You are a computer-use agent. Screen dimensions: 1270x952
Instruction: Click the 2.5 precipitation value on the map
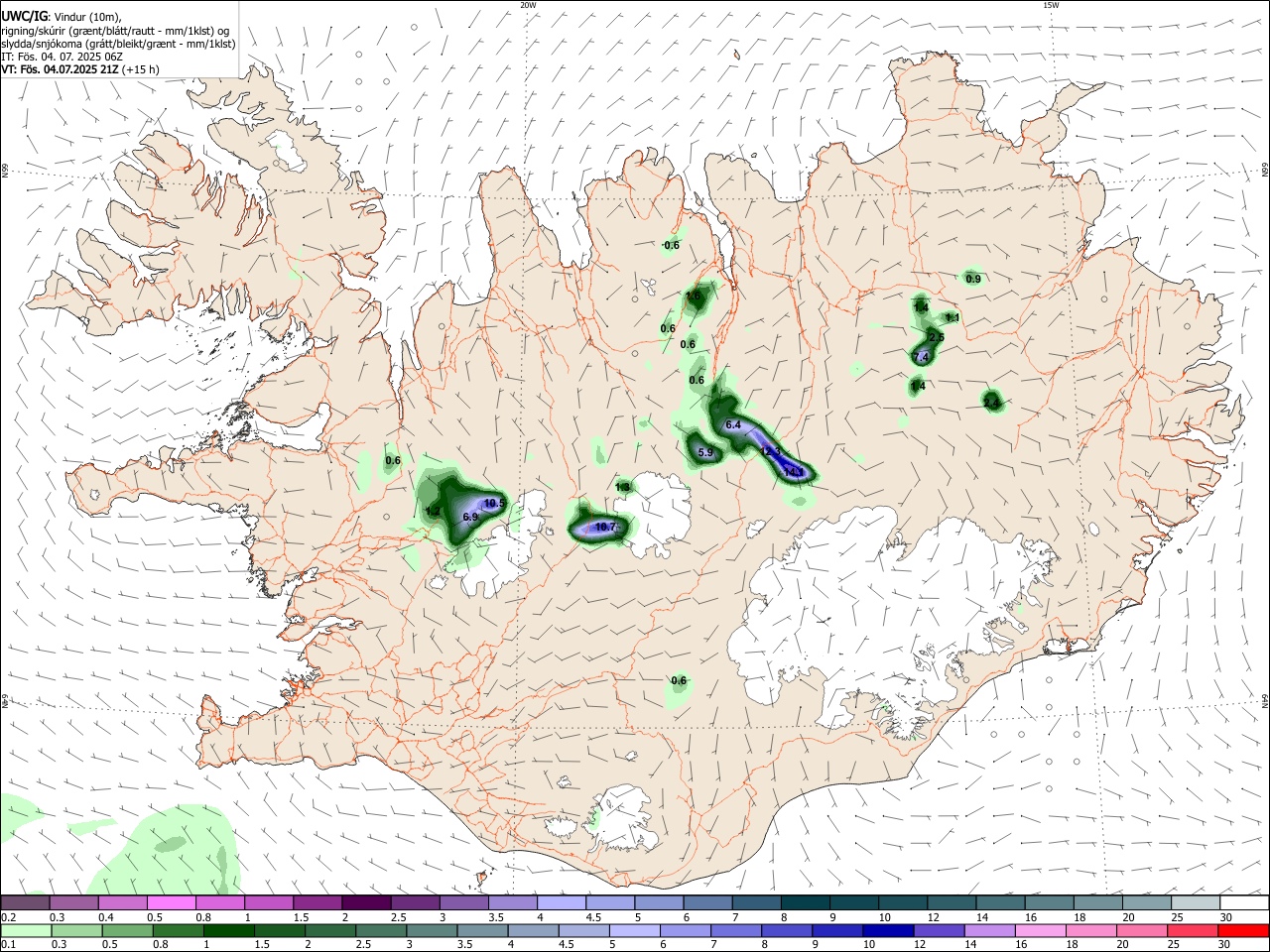[936, 337]
